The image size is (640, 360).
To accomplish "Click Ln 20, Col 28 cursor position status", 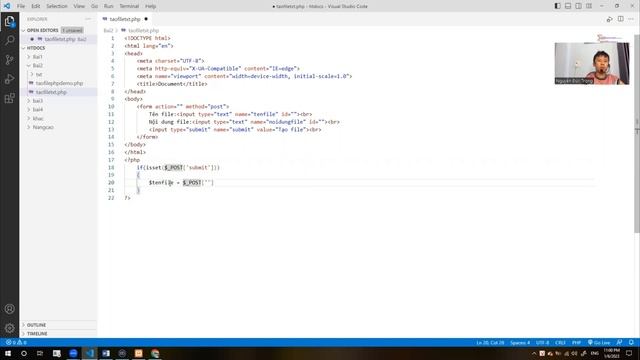I will pos(490,342).
